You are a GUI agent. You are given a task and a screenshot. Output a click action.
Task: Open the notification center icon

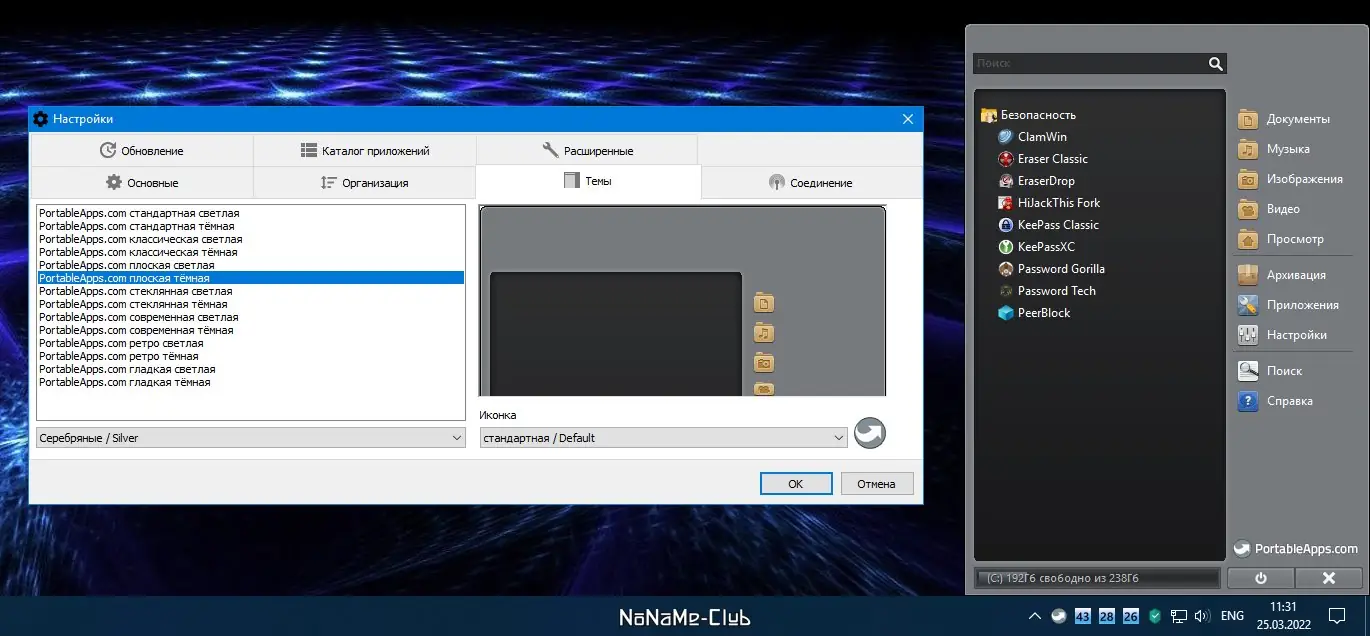pos(1337,616)
